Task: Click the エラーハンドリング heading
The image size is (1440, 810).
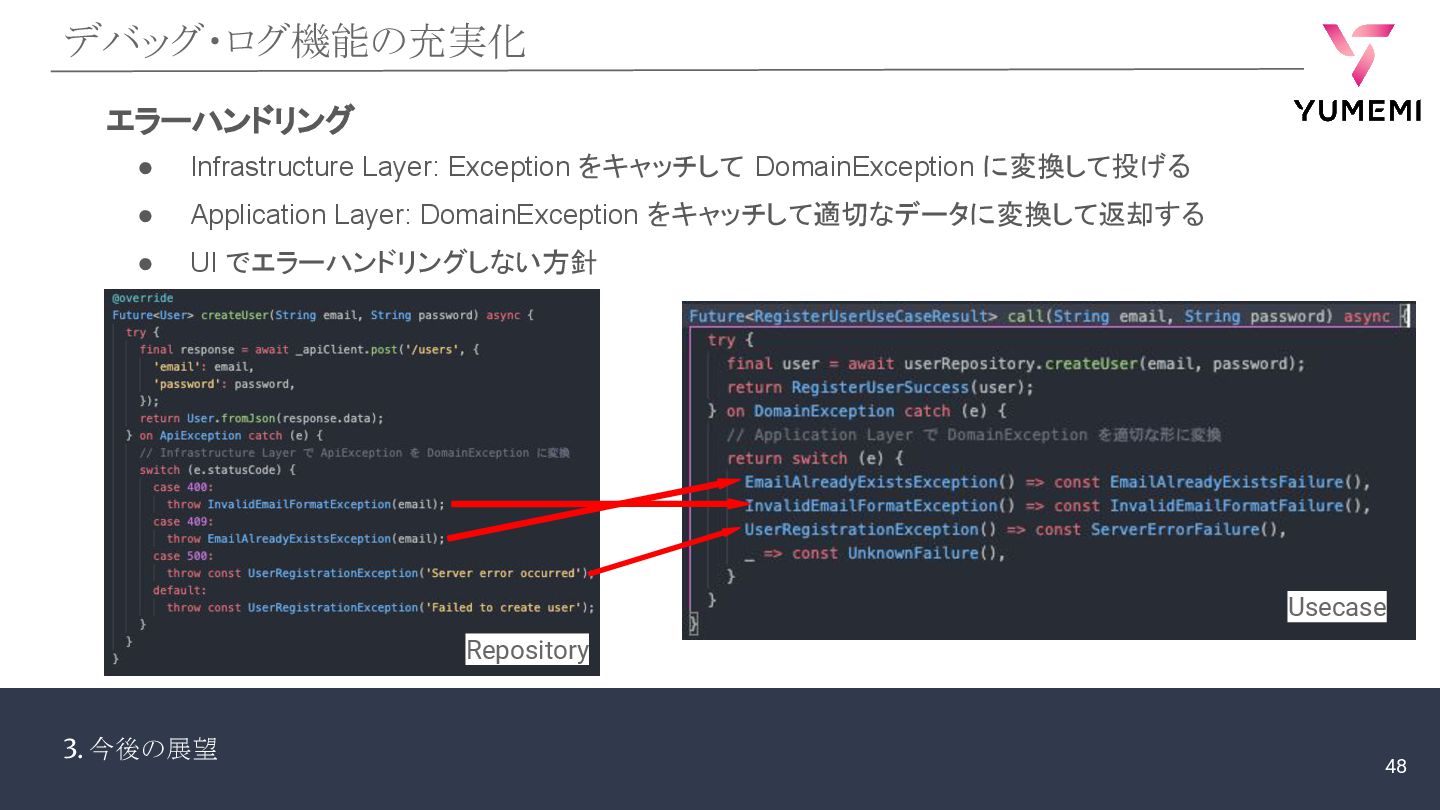Action: [x=229, y=120]
